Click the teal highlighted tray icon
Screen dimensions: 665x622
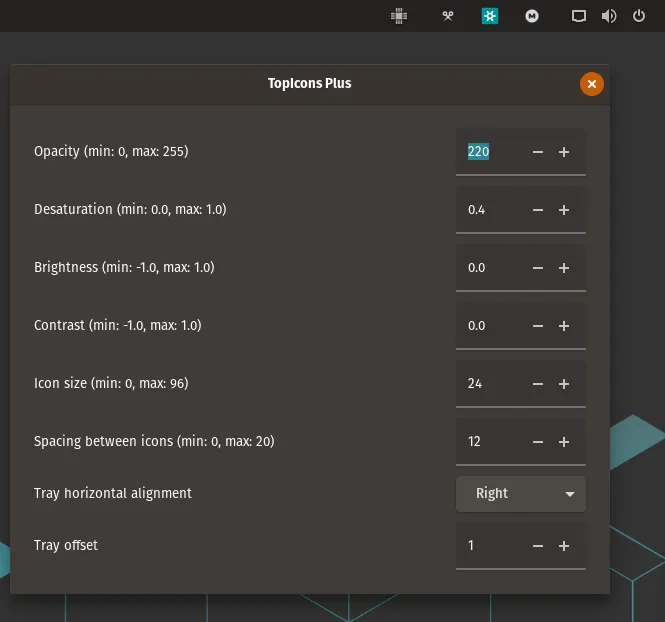[x=490, y=16]
